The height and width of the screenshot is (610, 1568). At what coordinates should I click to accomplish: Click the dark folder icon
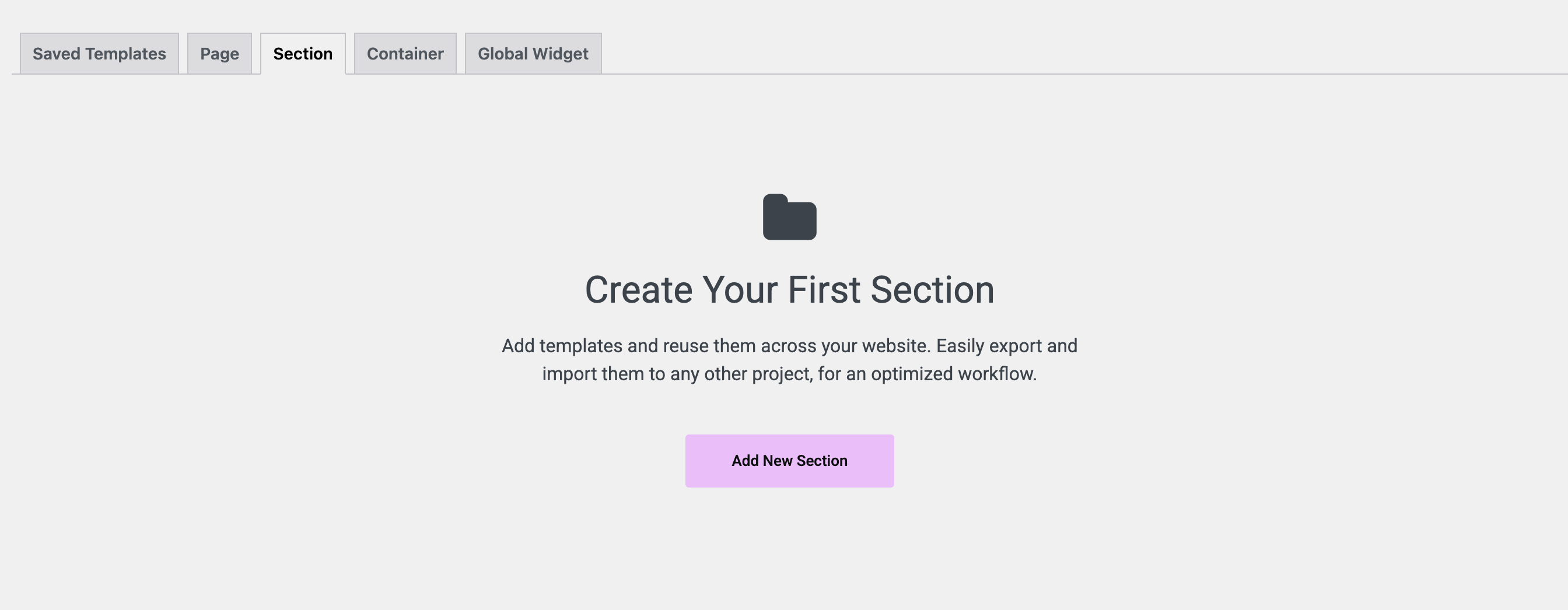tap(789, 217)
